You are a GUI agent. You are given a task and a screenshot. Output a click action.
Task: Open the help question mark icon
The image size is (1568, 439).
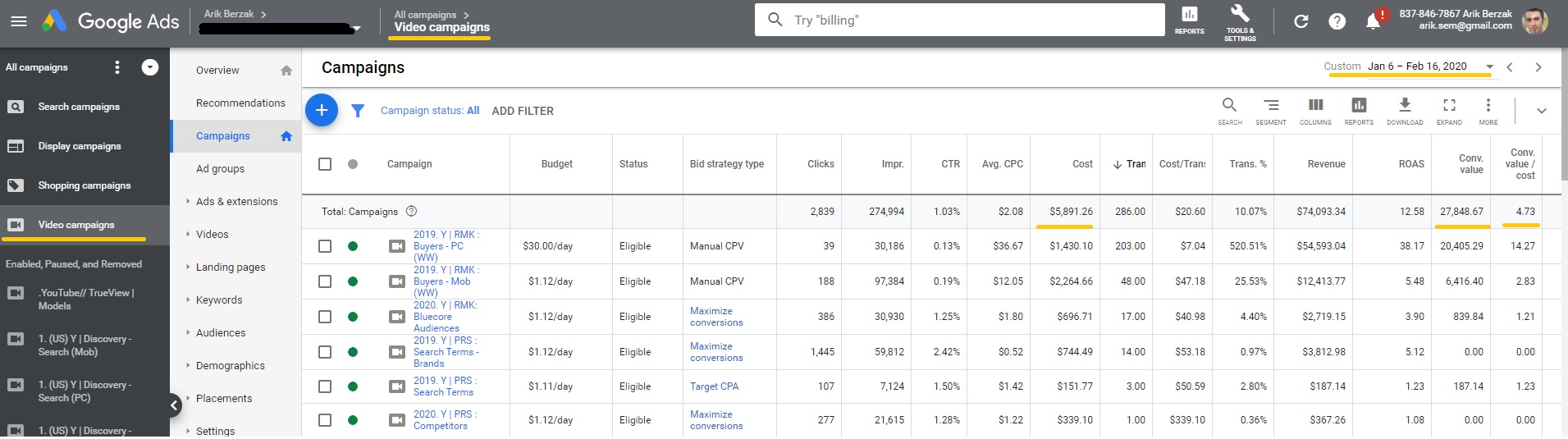point(1337,21)
